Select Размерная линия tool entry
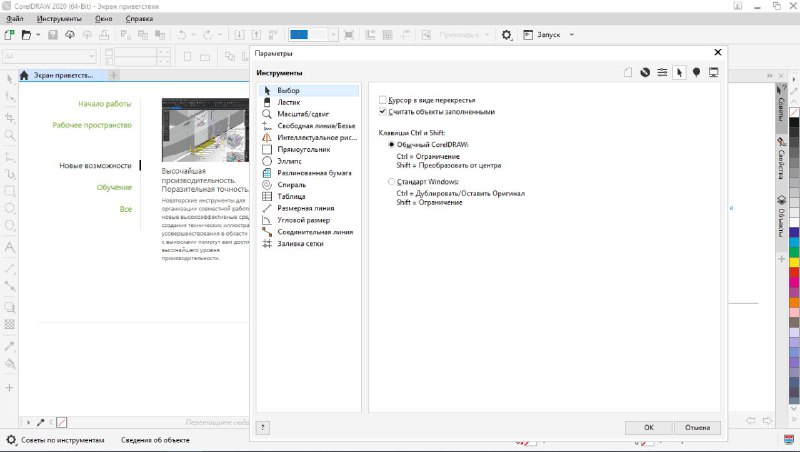This screenshot has height=452, width=800. pos(309,208)
